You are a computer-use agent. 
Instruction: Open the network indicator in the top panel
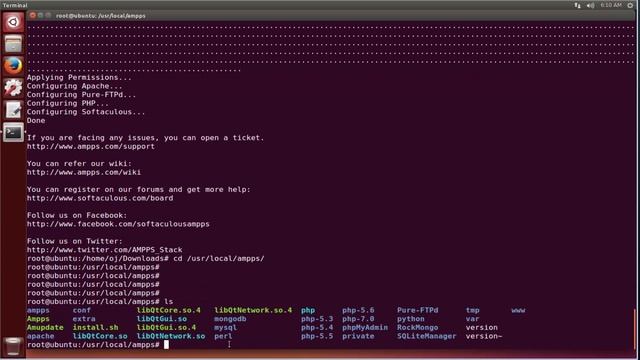(577, 5)
